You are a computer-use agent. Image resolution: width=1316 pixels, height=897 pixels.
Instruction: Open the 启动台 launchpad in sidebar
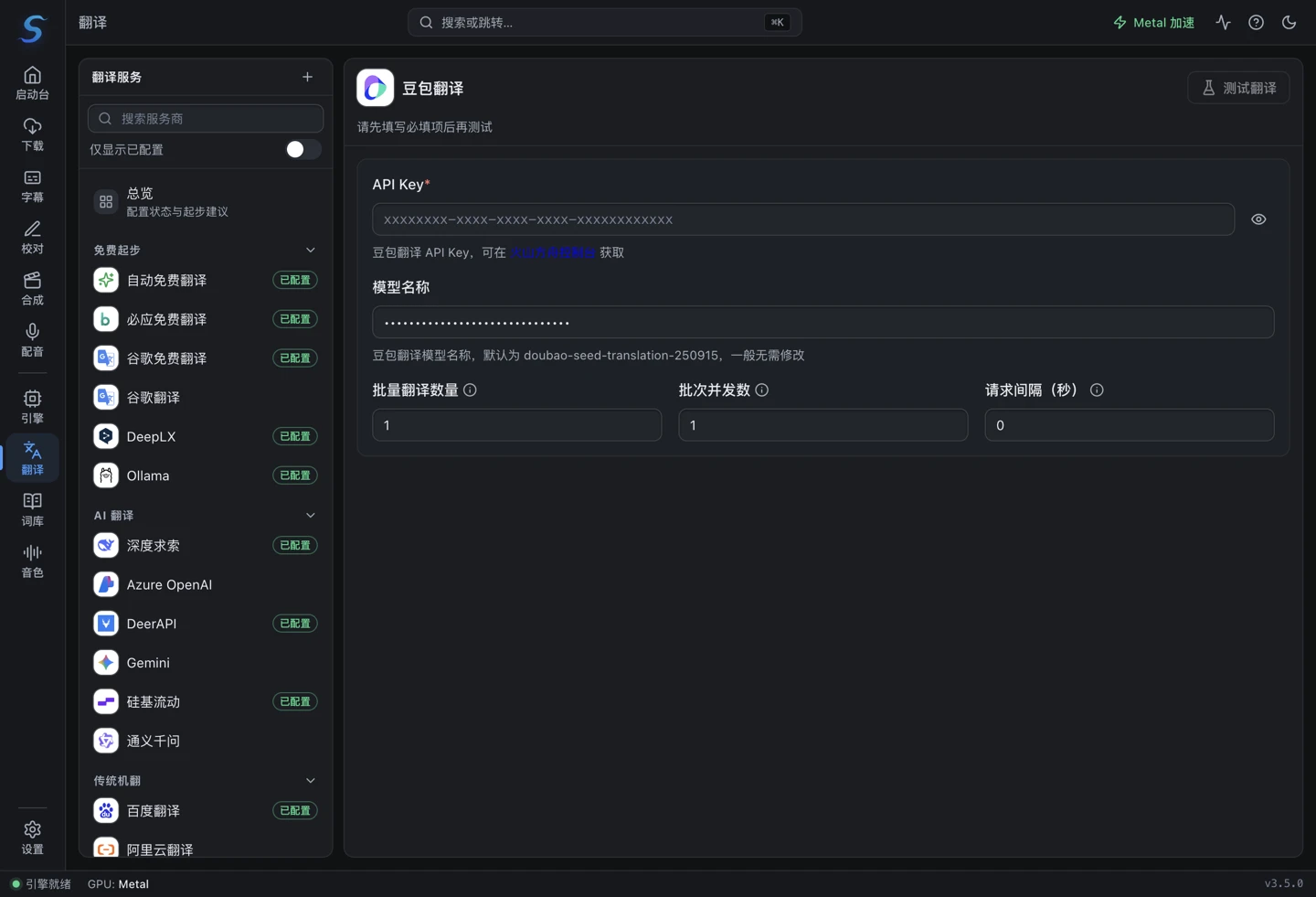pos(32,83)
